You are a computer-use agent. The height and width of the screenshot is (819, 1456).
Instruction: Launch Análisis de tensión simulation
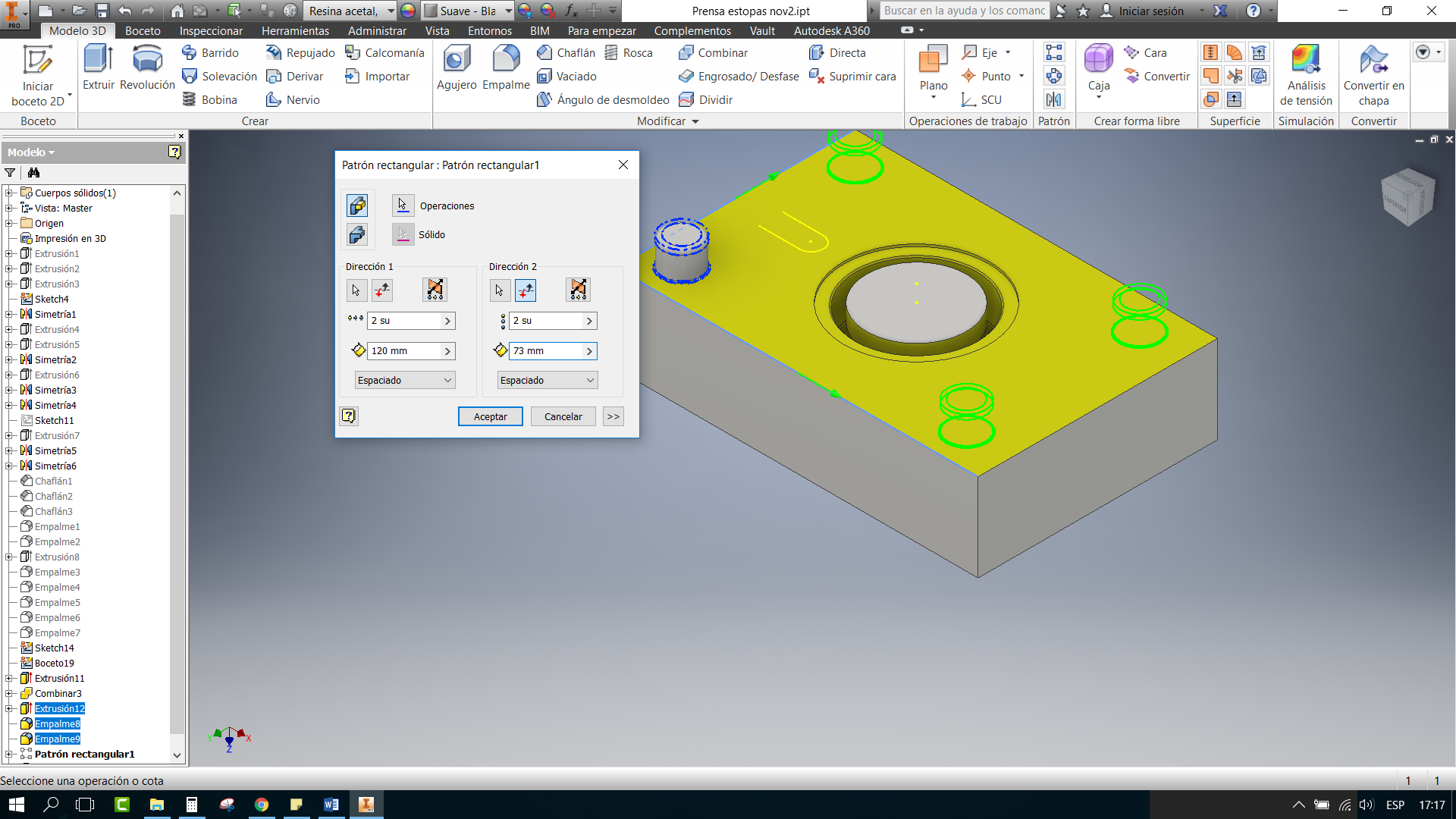coord(1305,61)
